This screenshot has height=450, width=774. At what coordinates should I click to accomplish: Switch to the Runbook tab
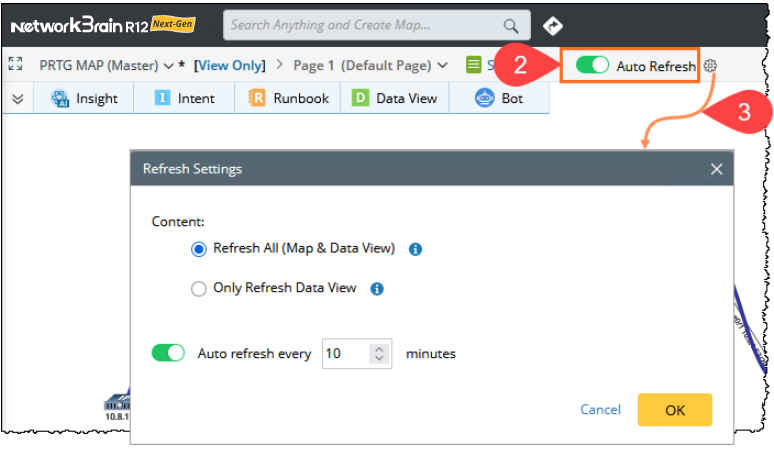(289, 98)
